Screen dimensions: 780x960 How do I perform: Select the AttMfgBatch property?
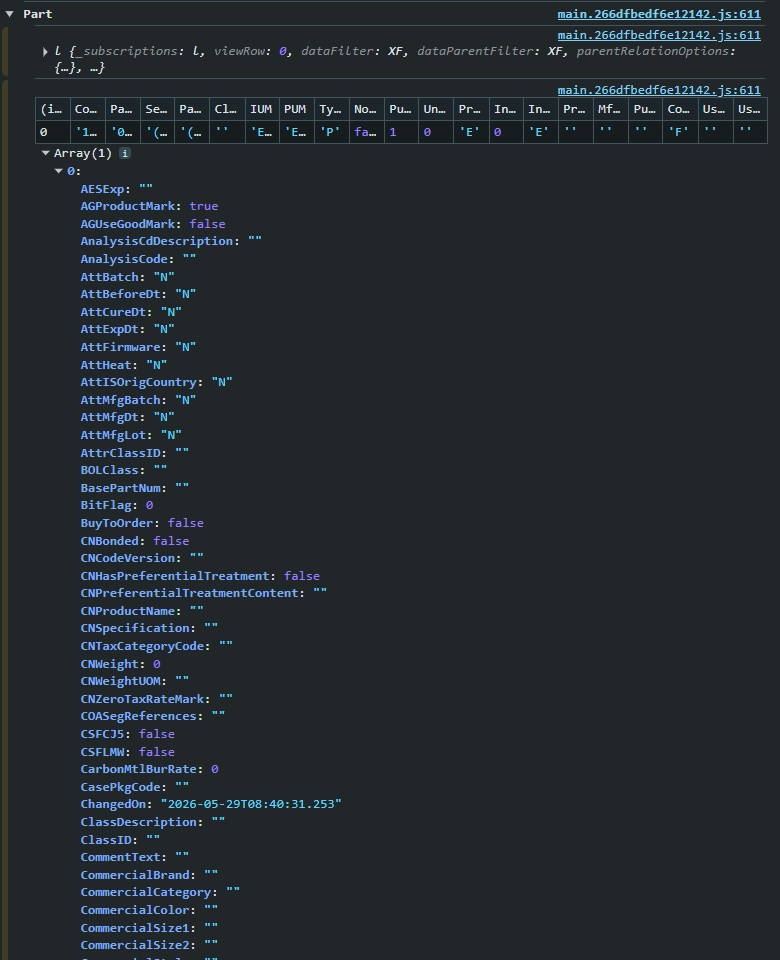pos(138,400)
